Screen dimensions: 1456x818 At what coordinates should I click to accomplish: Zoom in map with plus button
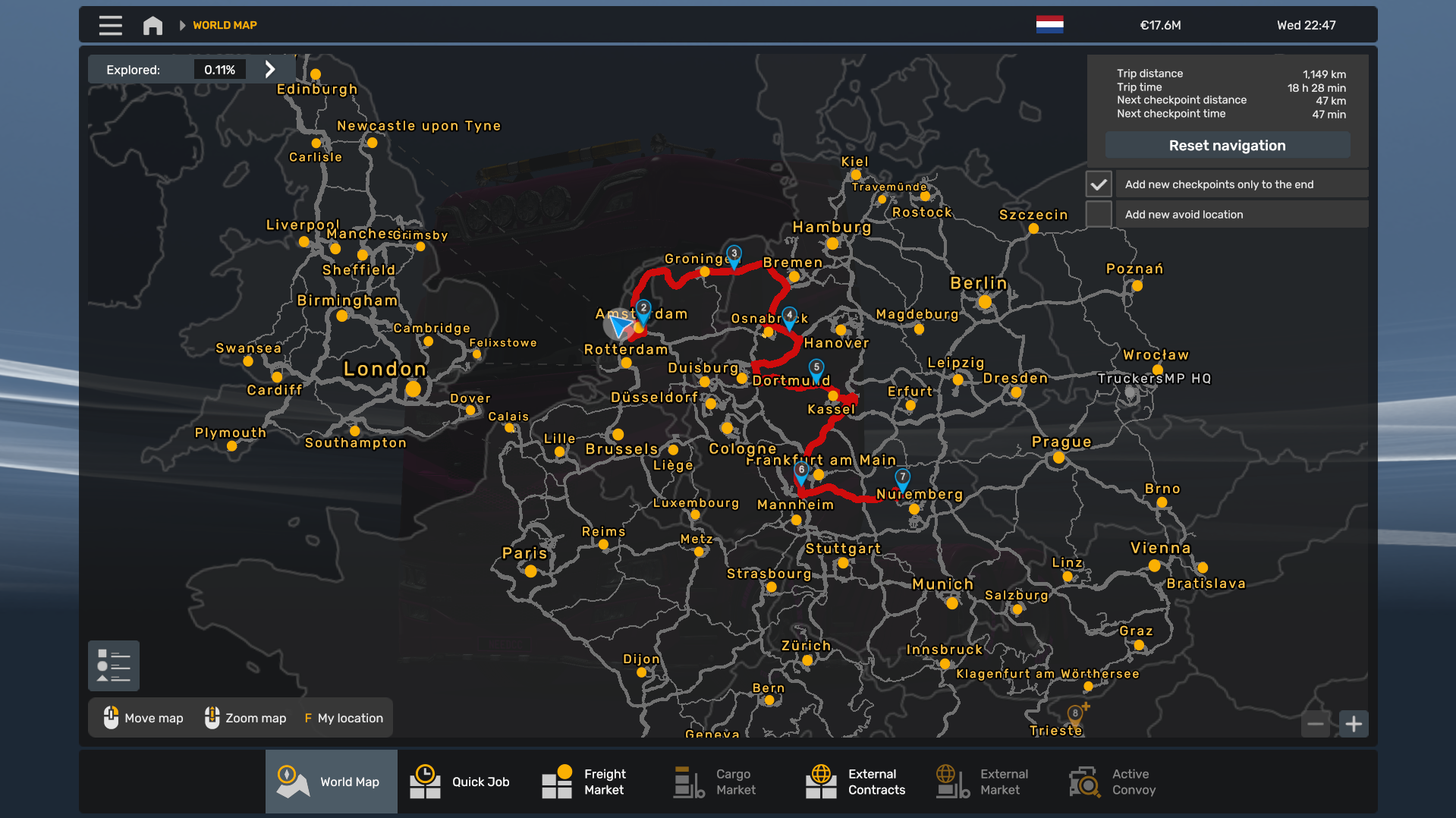coord(1353,724)
